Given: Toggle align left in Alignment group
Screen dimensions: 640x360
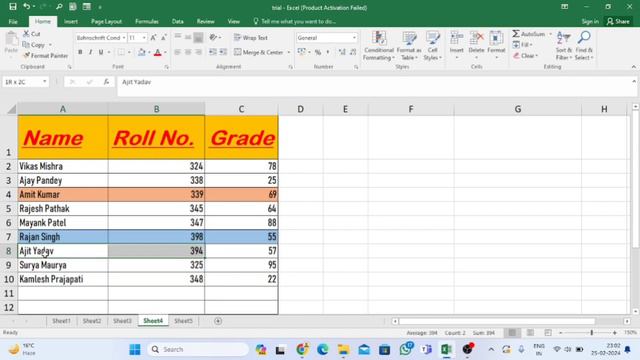Looking at the screenshot, I should (x=178, y=52).
